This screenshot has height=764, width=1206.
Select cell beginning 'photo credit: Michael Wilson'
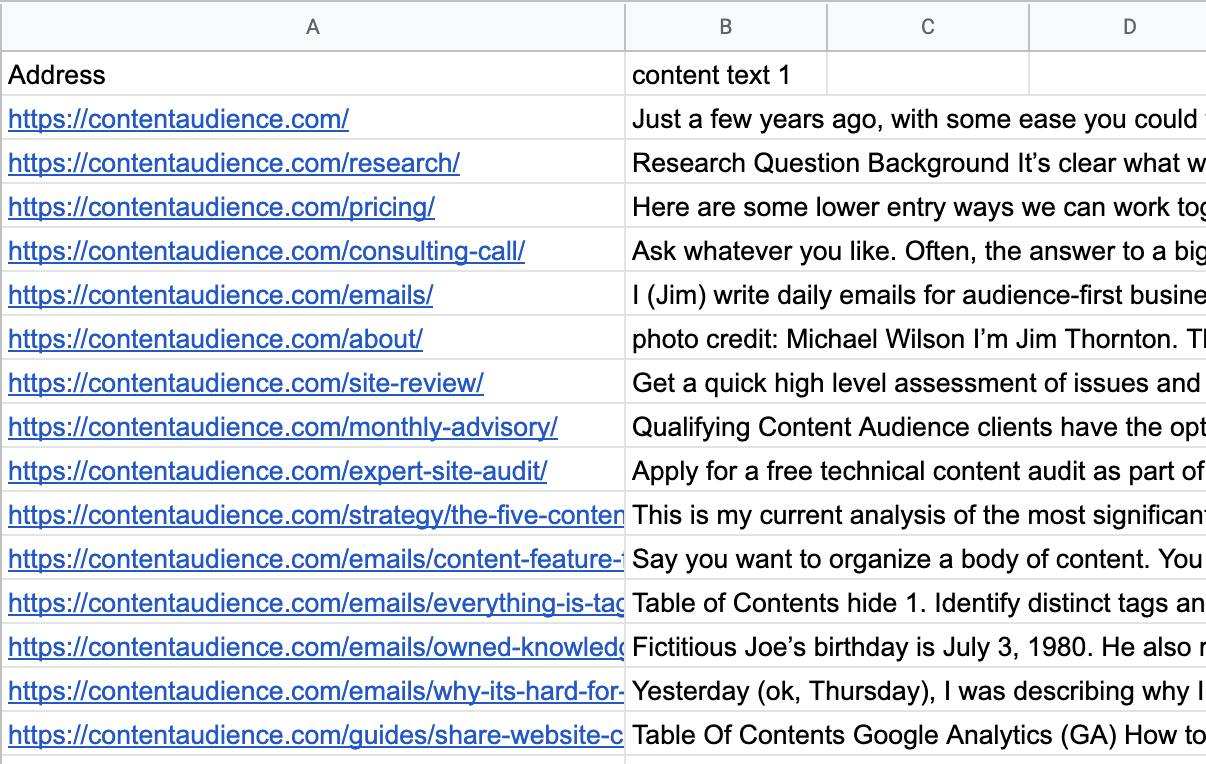(915, 339)
